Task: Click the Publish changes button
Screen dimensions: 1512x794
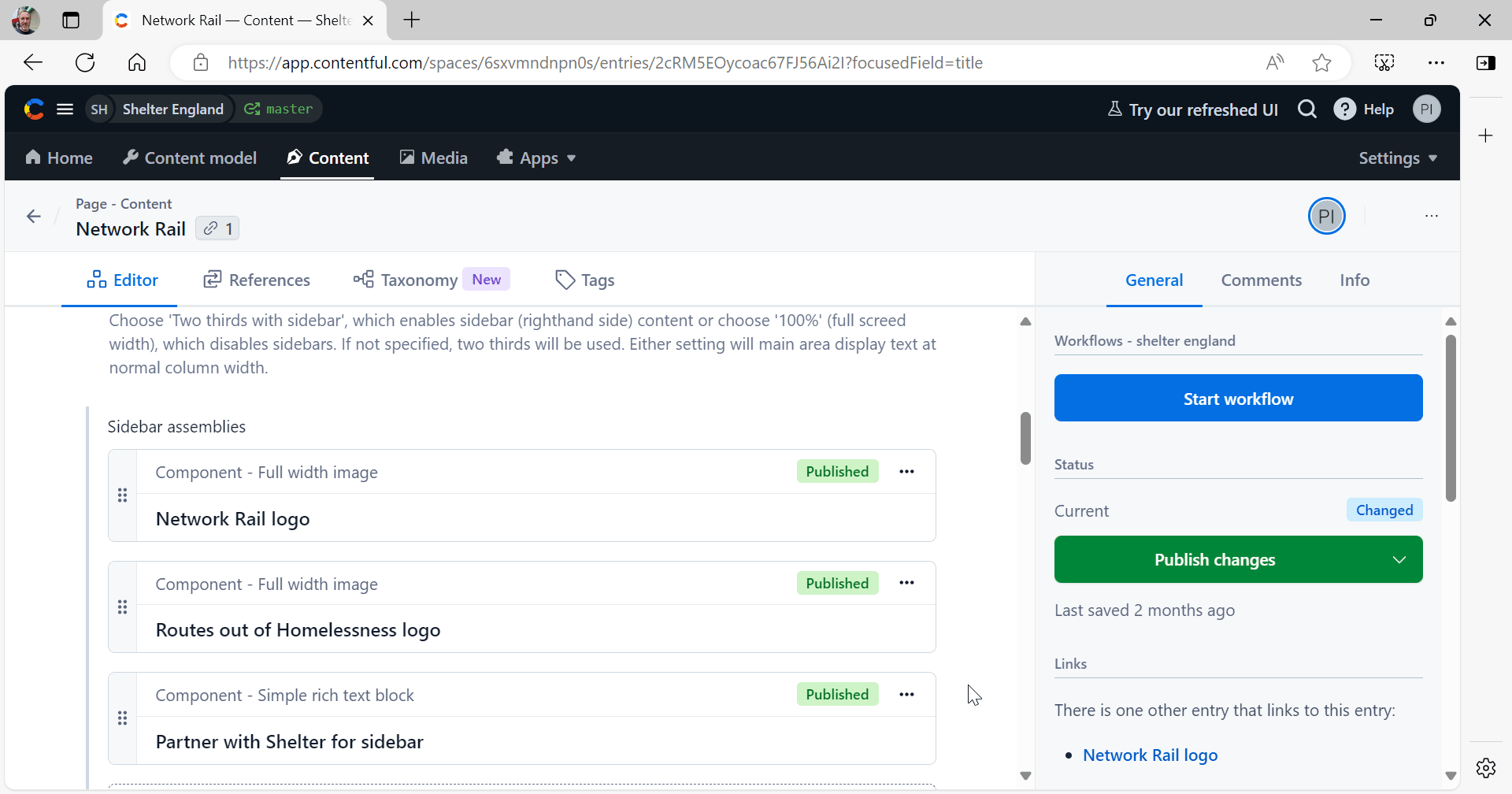Action: [1215, 559]
